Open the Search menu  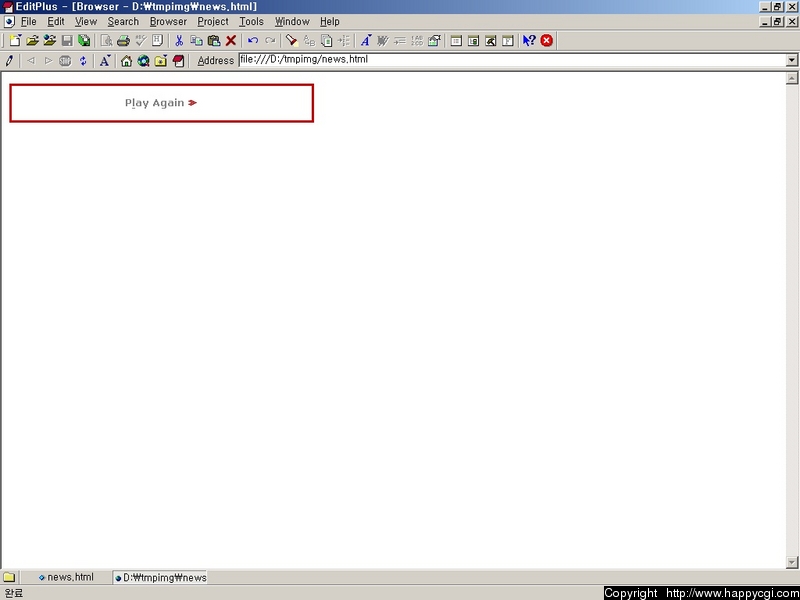123,21
